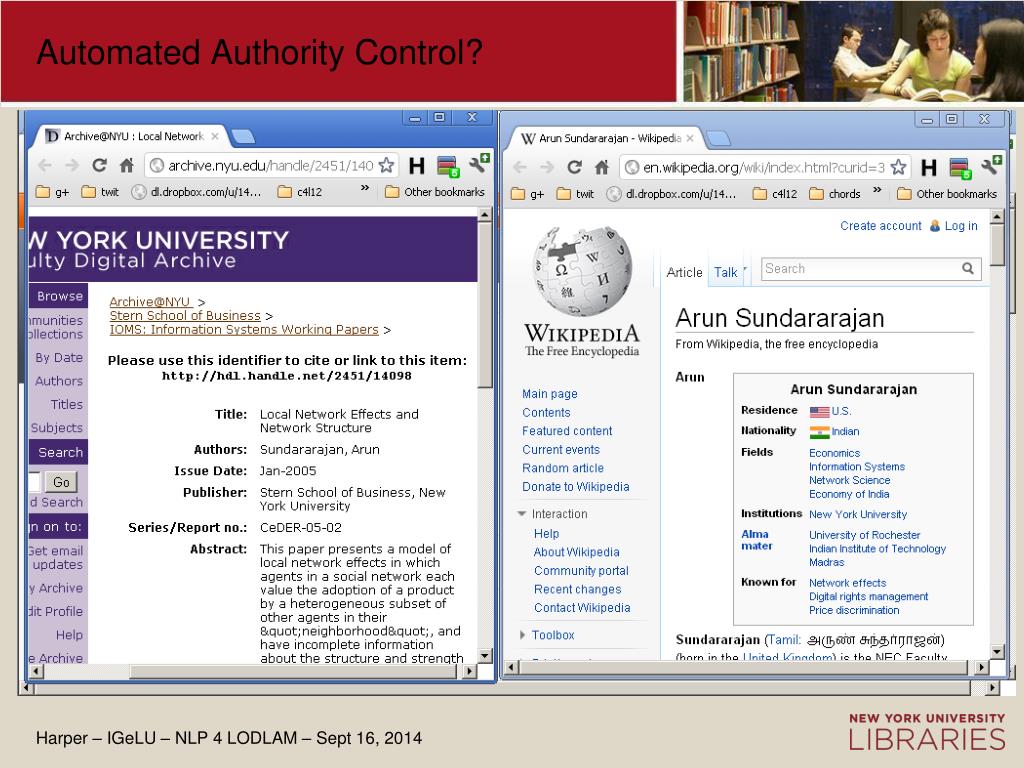
Task: Close the Arun Sundararajan Wikipedia tab
Action: click(x=690, y=138)
